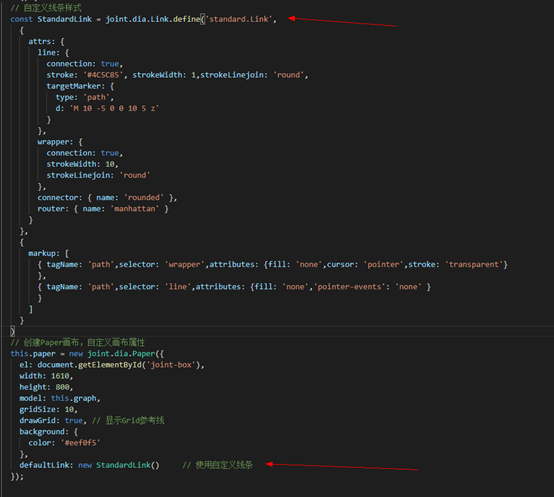Click the router name 'manhattan'
Image resolution: width=554 pixels, height=497 pixels.
[135, 209]
